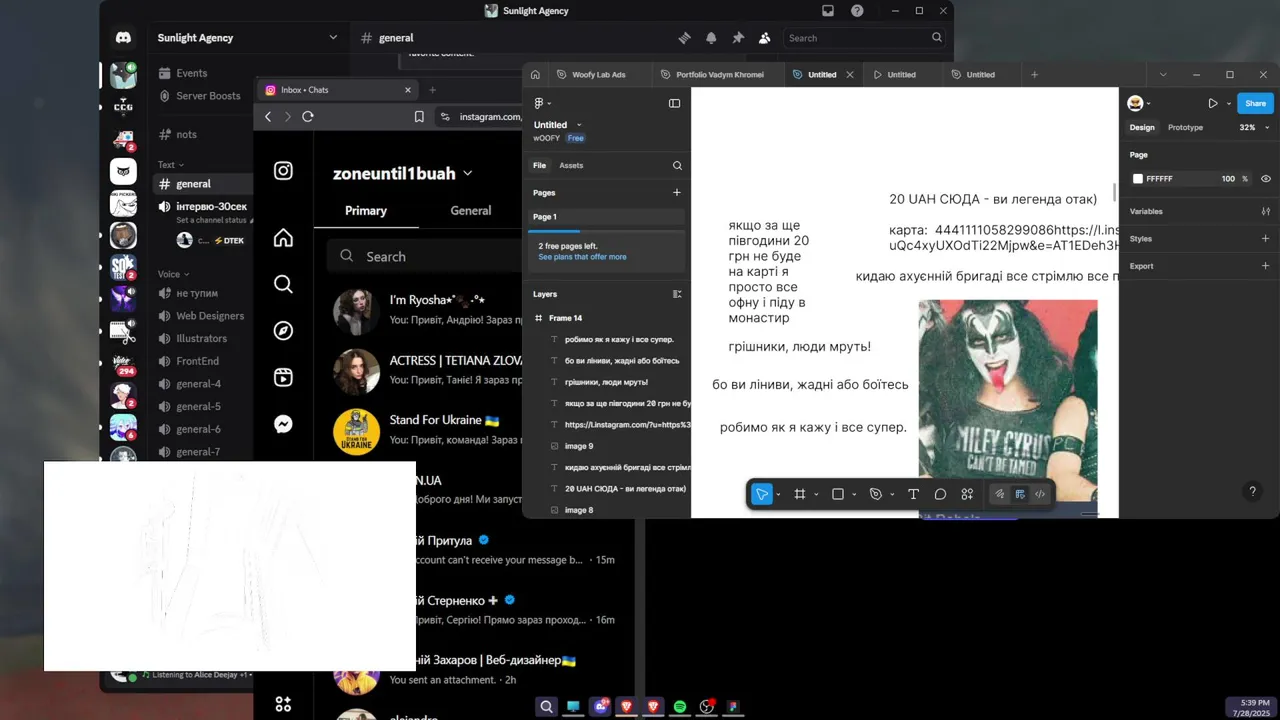The width and height of the screenshot is (1280, 720).
Task: Open Instagram search icon in sidebar
Action: (x=283, y=284)
